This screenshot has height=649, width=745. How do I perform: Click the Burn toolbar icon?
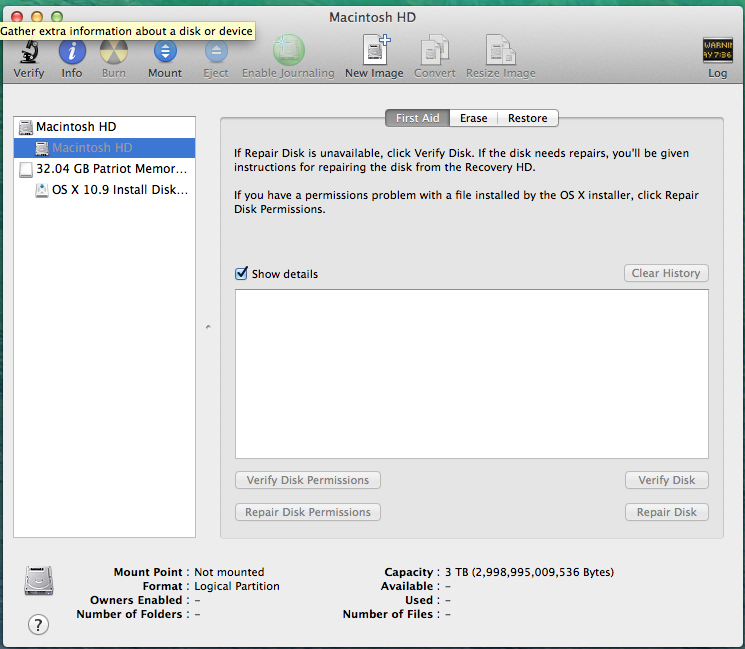pyautogui.click(x=114, y=51)
